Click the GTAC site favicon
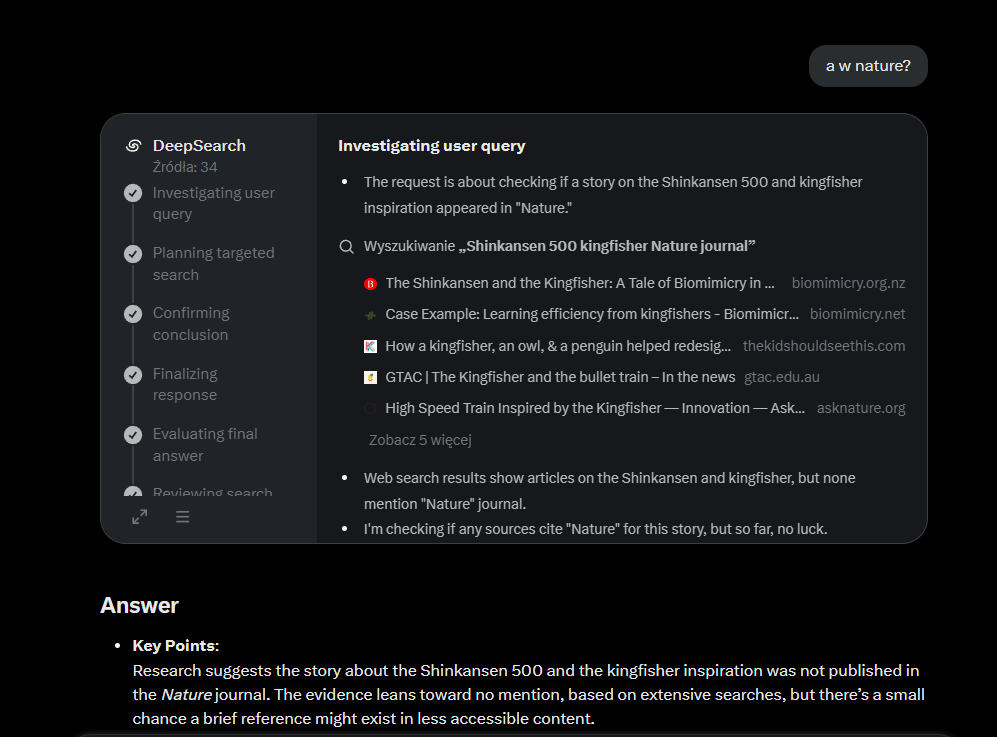 (371, 378)
